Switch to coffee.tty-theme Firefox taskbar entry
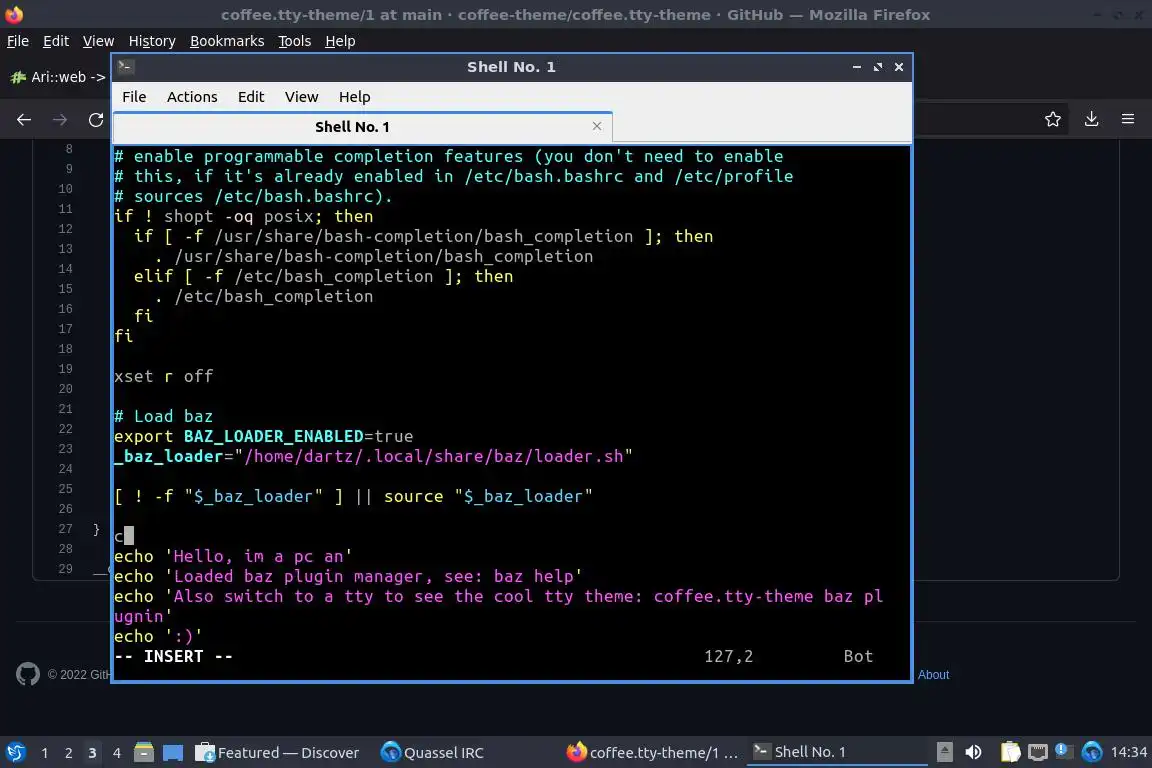1152x768 pixels. click(x=652, y=753)
